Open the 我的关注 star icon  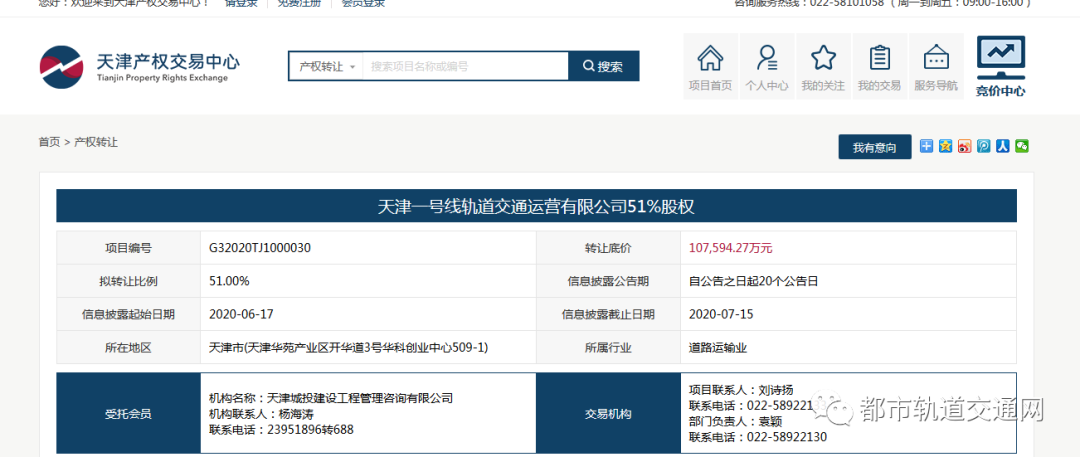click(x=823, y=67)
